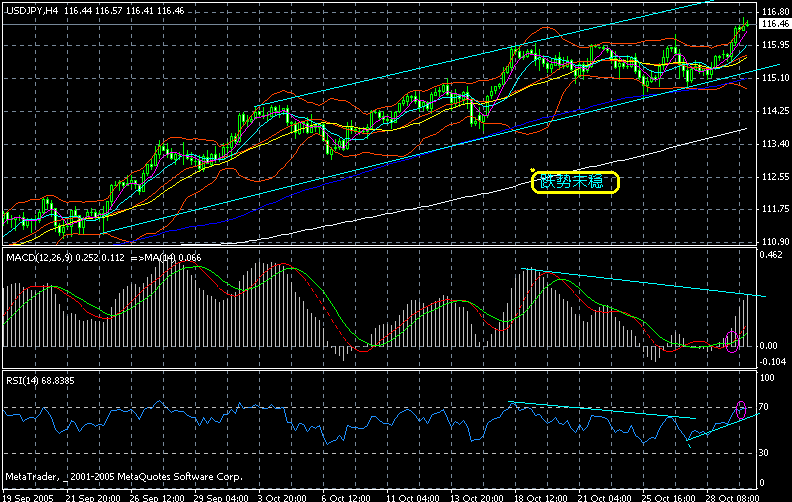Click the 3 Oct 20:00 time label

point(282,498)
